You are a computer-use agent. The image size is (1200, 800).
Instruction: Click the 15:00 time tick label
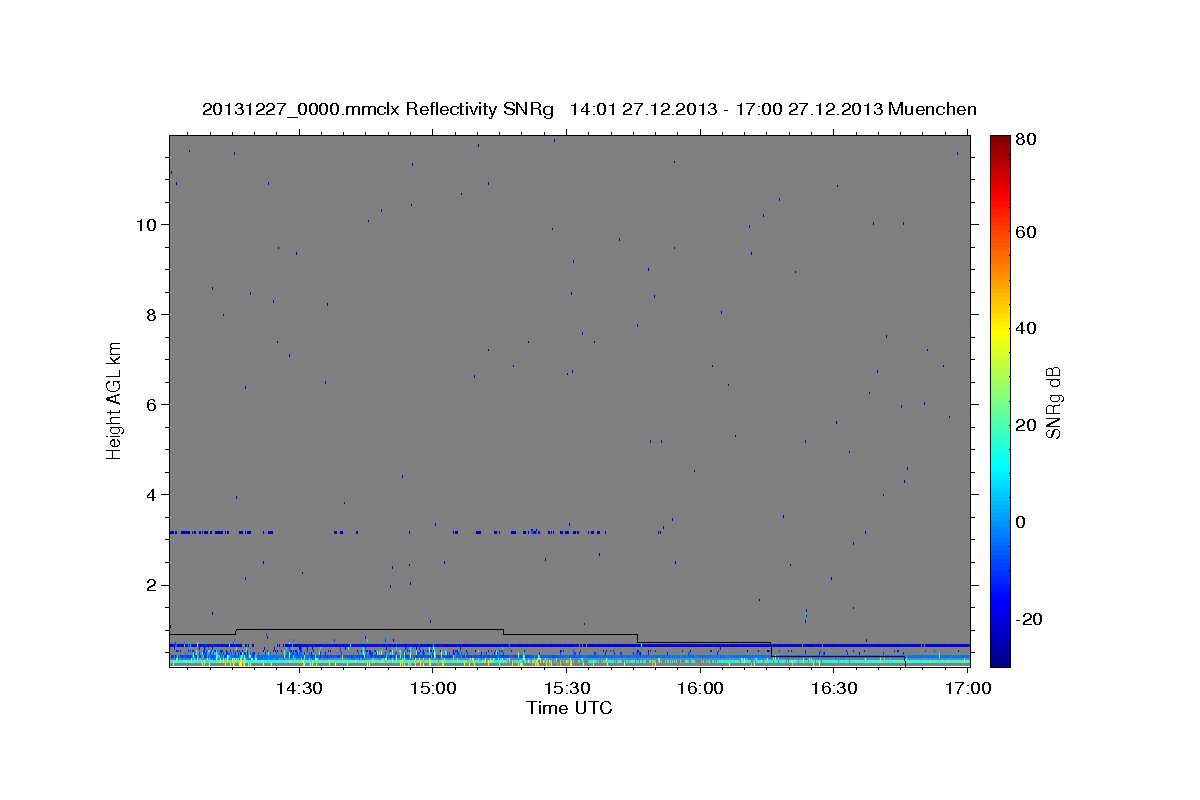coord(433,688)
